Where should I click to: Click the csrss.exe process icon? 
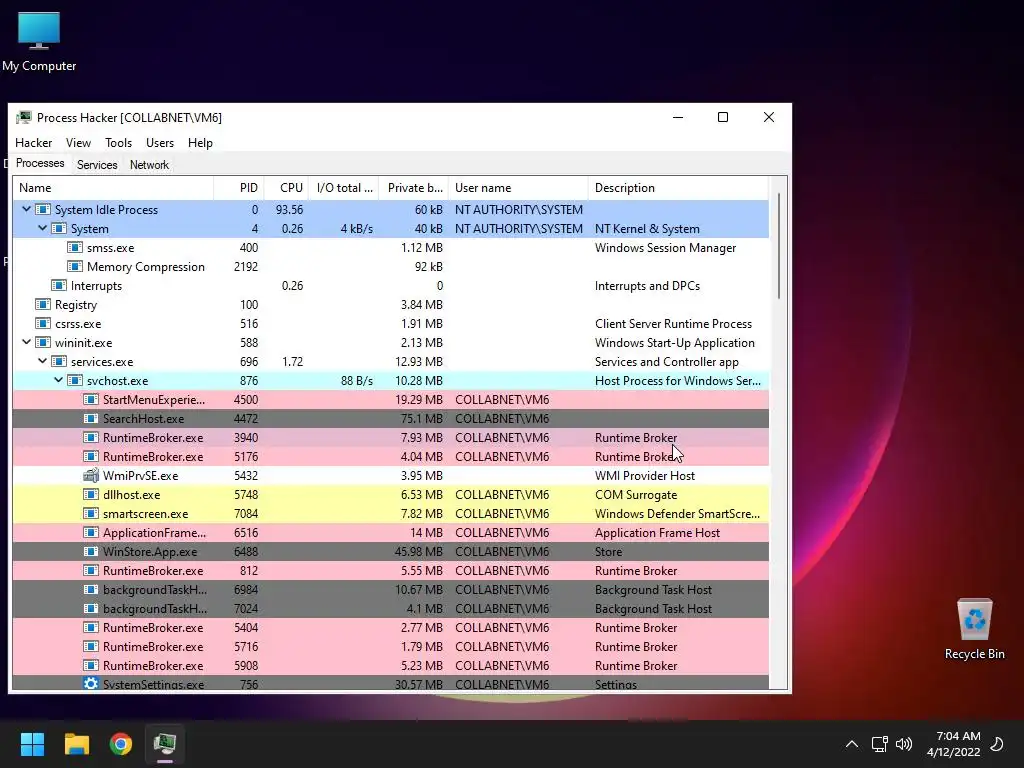pyautogui.click(x=43, y=323)
